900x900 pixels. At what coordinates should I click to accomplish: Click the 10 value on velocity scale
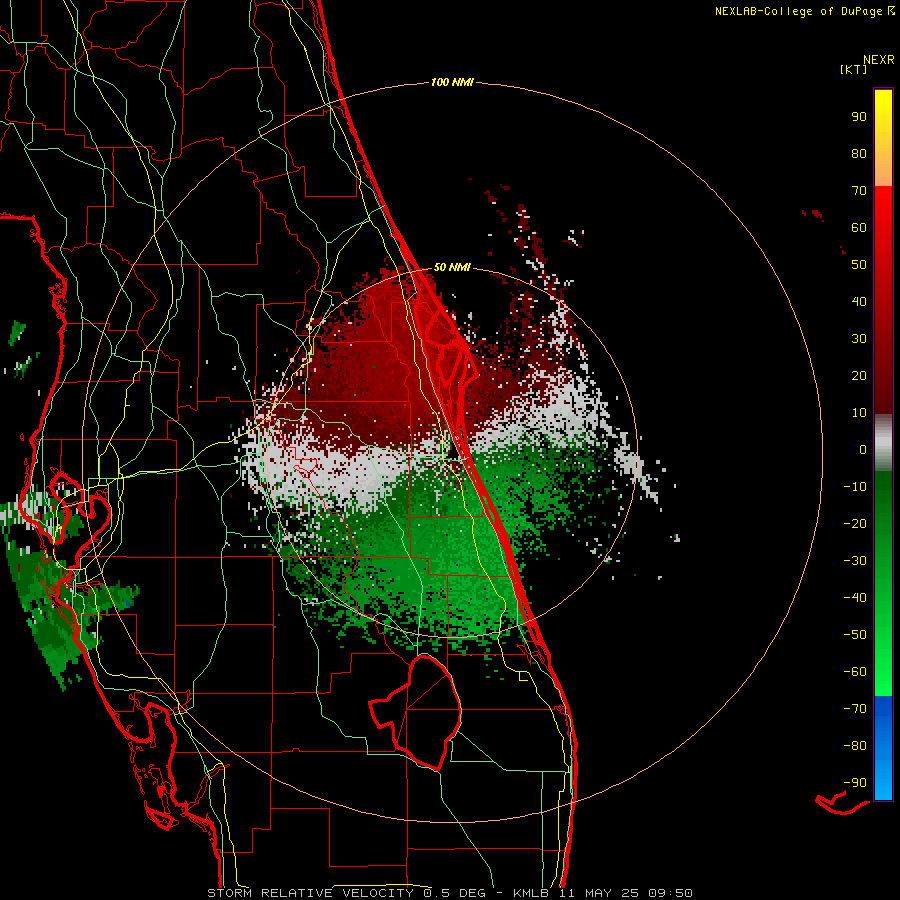tap(859, 413)
